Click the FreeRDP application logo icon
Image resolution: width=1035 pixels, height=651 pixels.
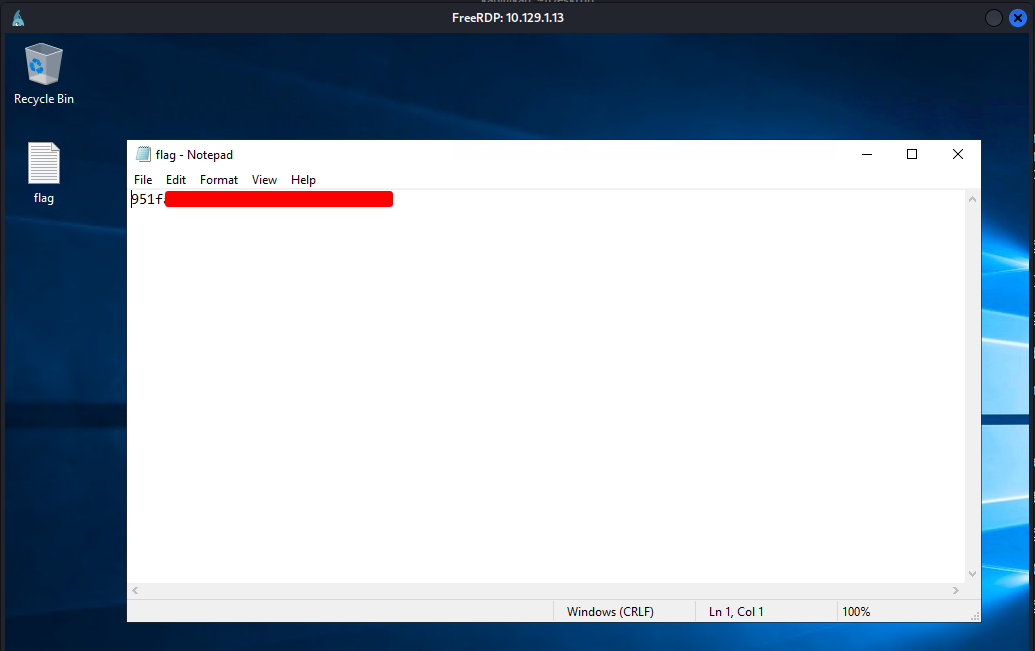18,18
